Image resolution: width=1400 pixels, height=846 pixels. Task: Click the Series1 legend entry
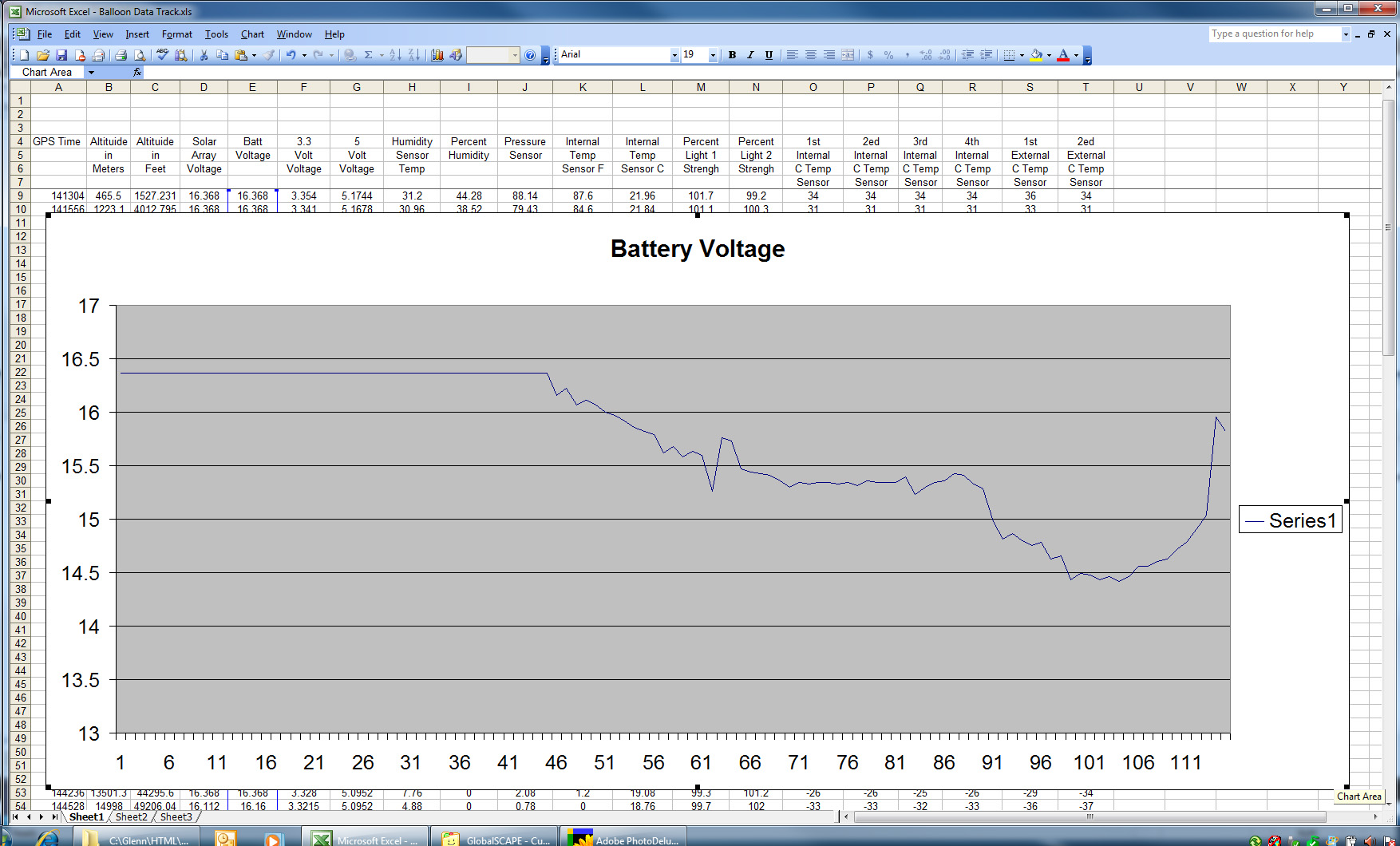coord(1291,520)
